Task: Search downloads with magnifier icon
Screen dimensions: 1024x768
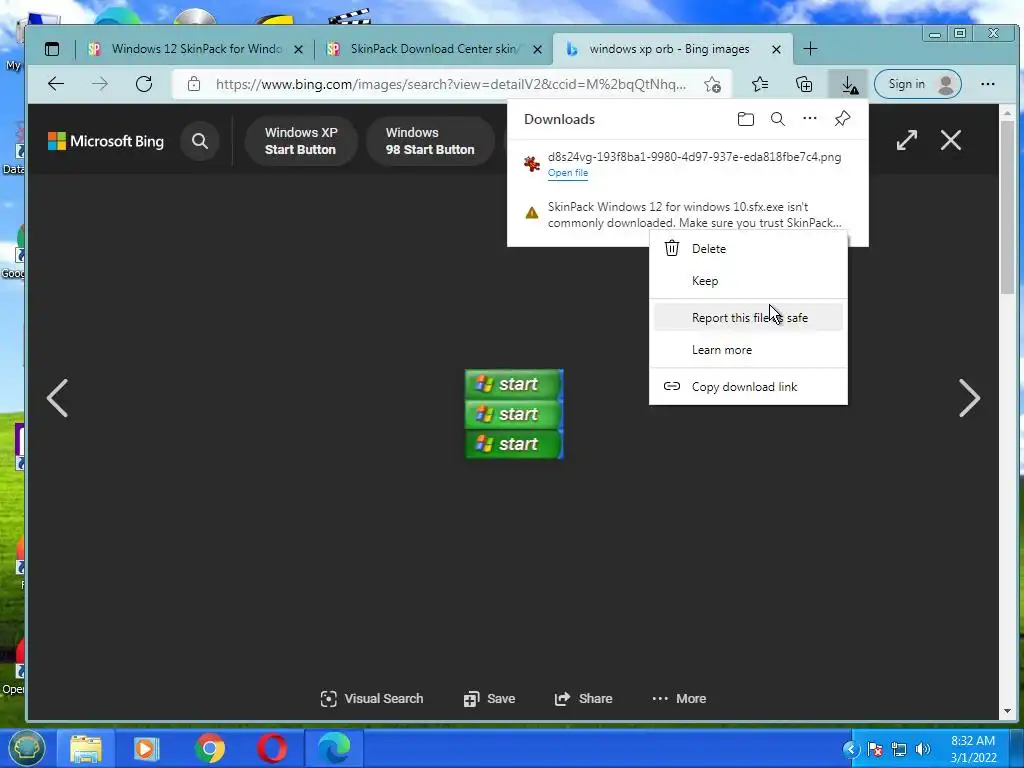Action: [x=777, y=119]
